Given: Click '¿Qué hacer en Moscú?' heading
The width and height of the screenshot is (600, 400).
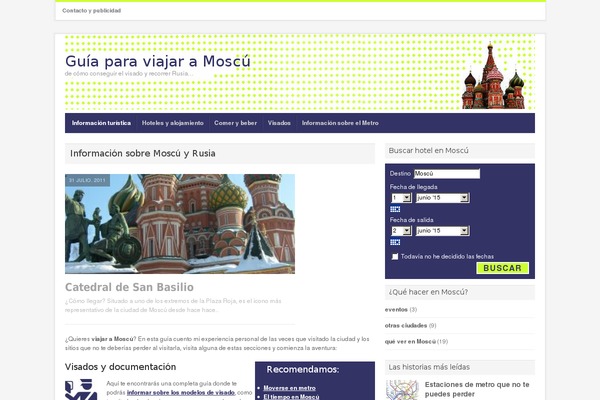Looking at the screenshot, I should point(428,292).
